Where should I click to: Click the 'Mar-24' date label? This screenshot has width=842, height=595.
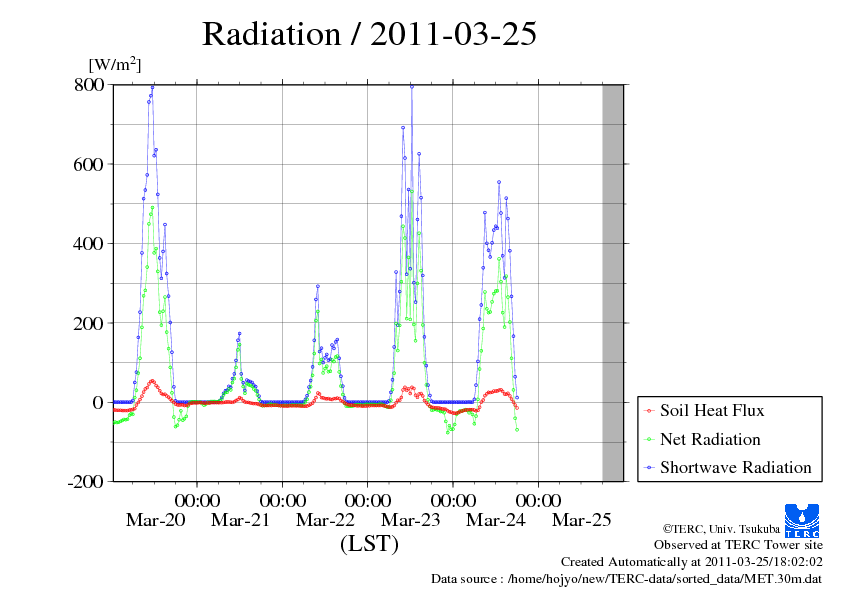tap(496, 520)
